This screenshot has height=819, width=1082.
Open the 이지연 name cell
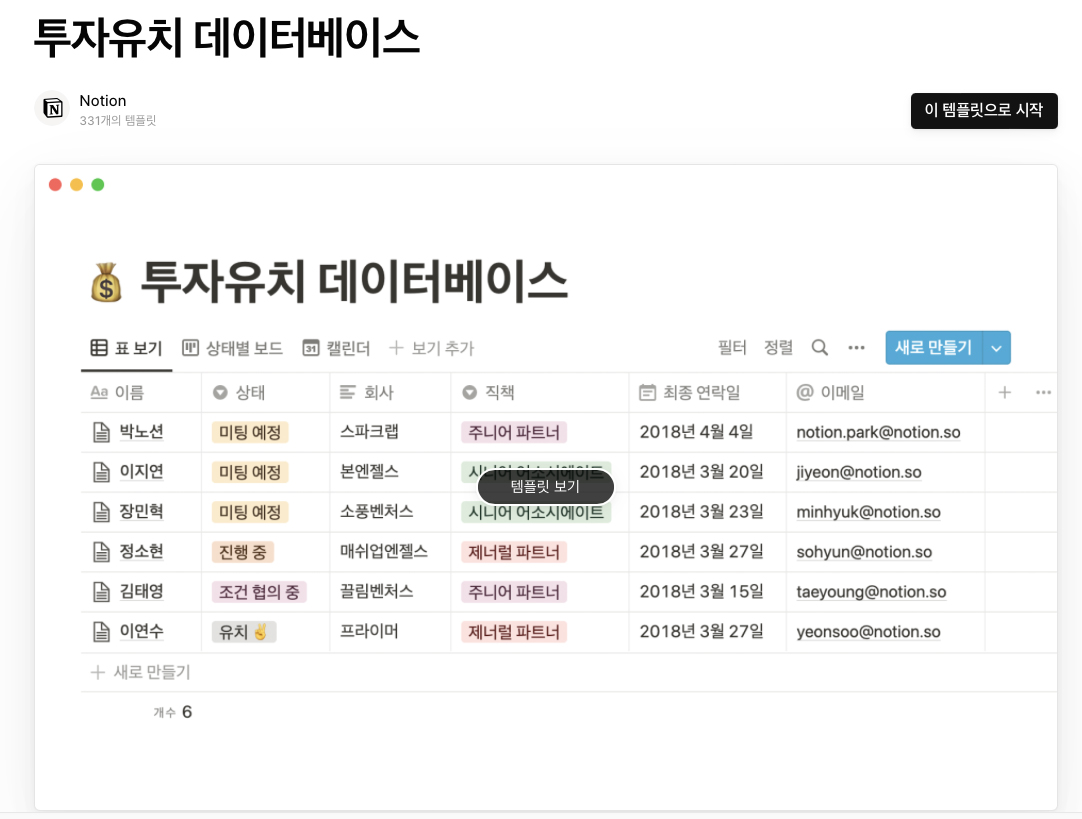(141, 472)
